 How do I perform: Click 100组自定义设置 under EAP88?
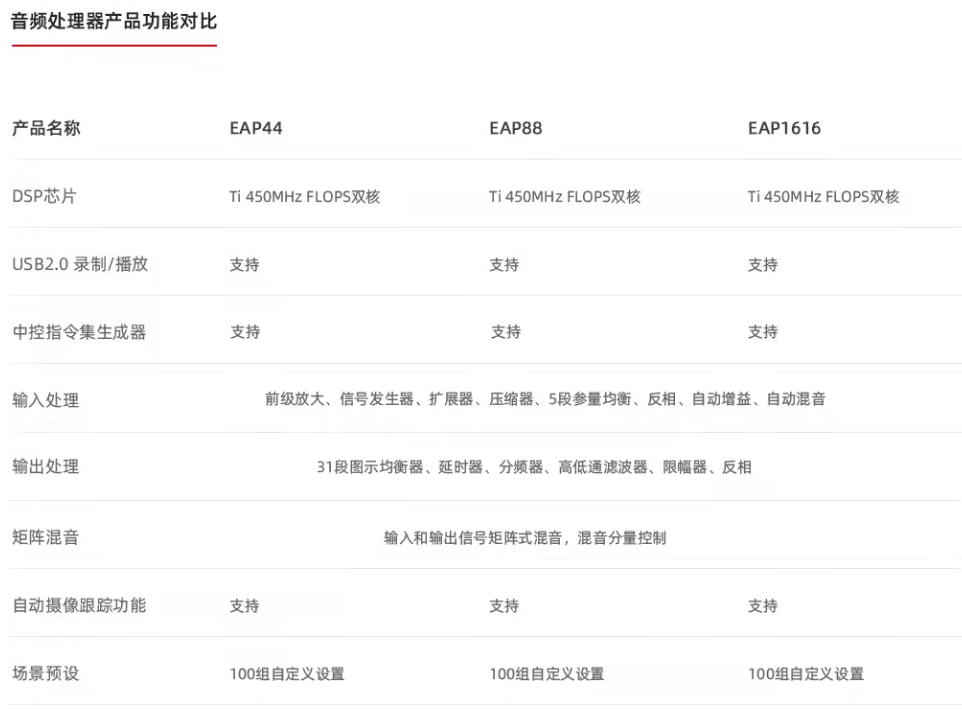click(547, 674)
